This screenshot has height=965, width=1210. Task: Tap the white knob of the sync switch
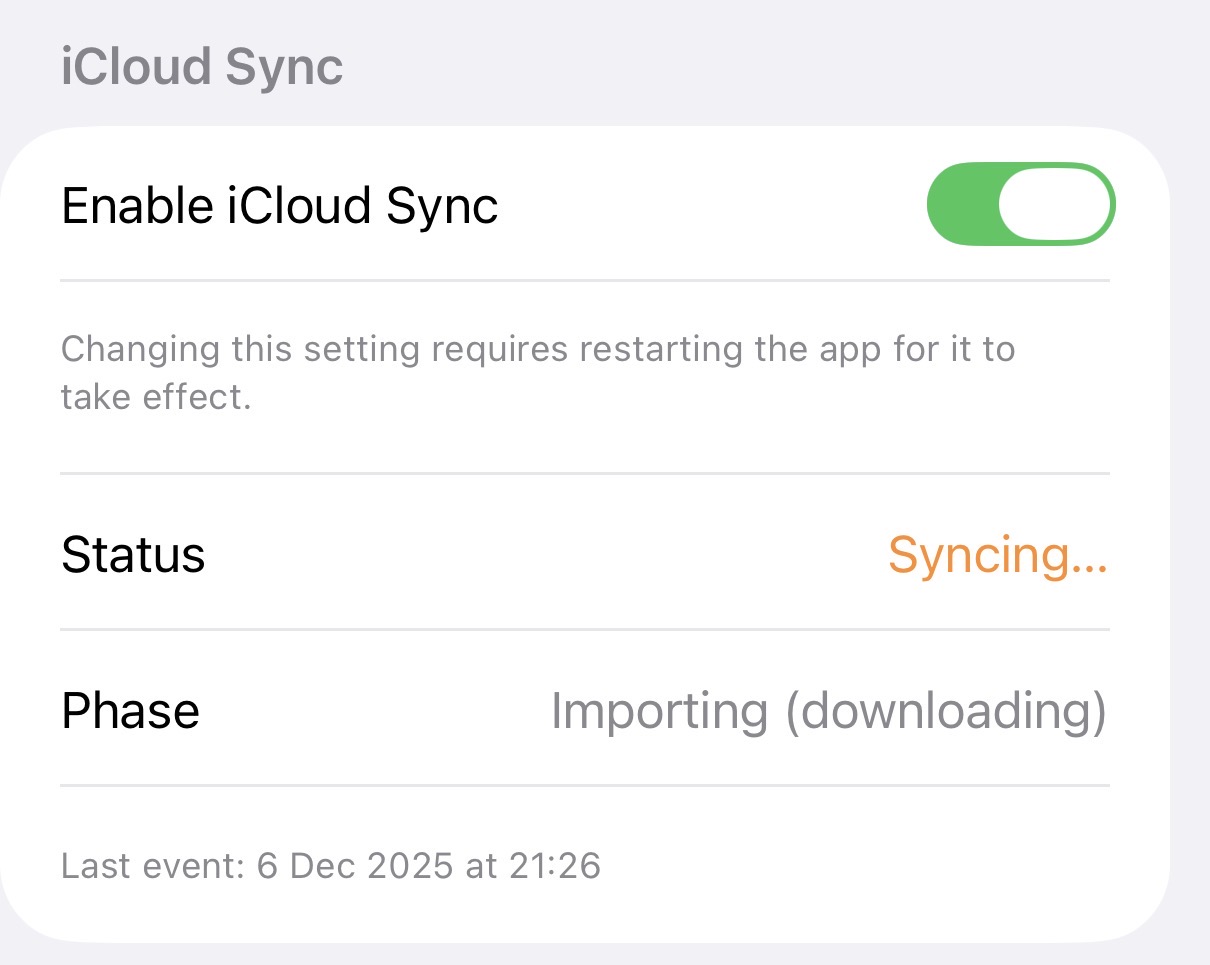tap(1055, 205)
